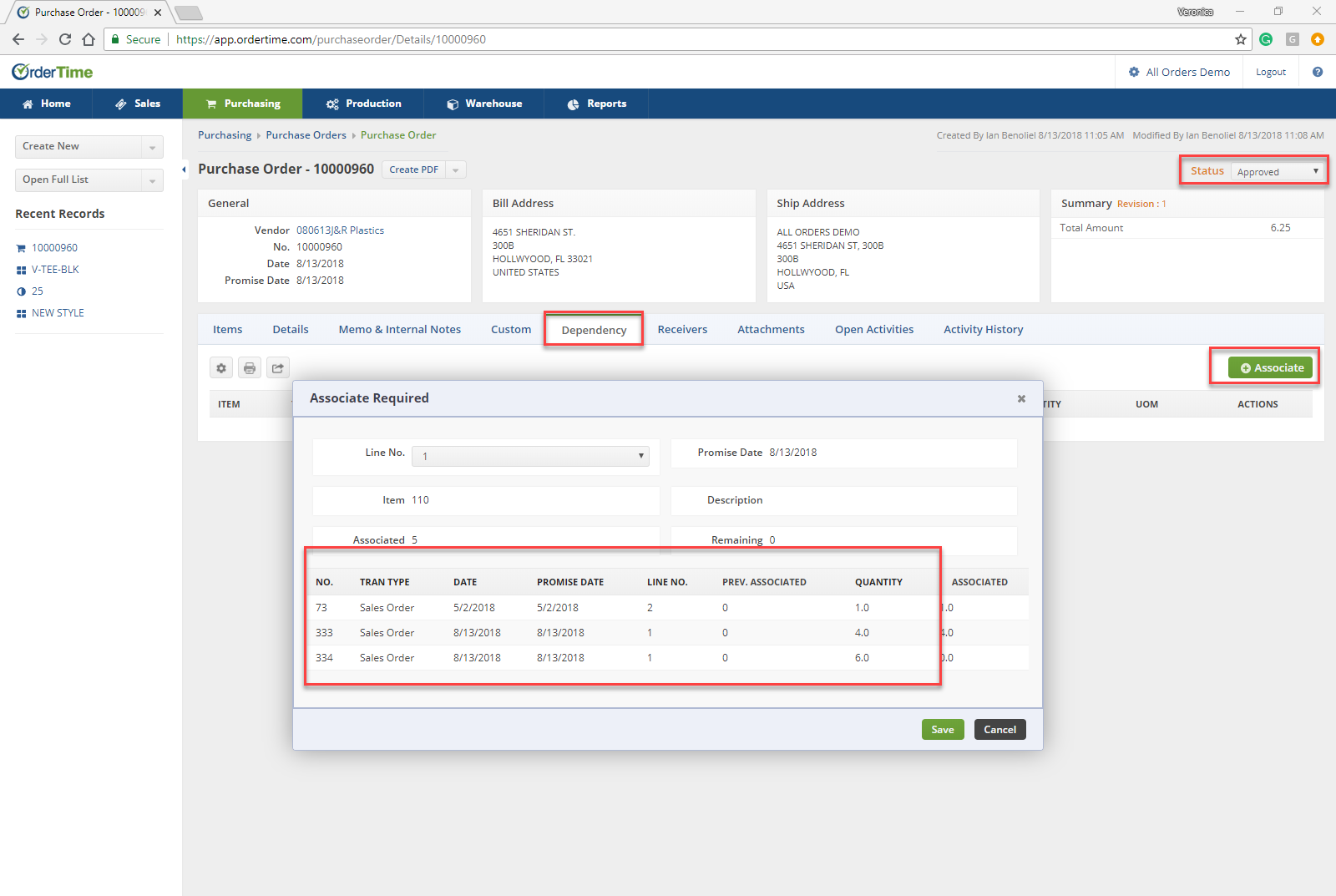Open the Purchasing menu
Image resolution: width=1336 pixels, height=896 pixels.
tap(243, 104)
